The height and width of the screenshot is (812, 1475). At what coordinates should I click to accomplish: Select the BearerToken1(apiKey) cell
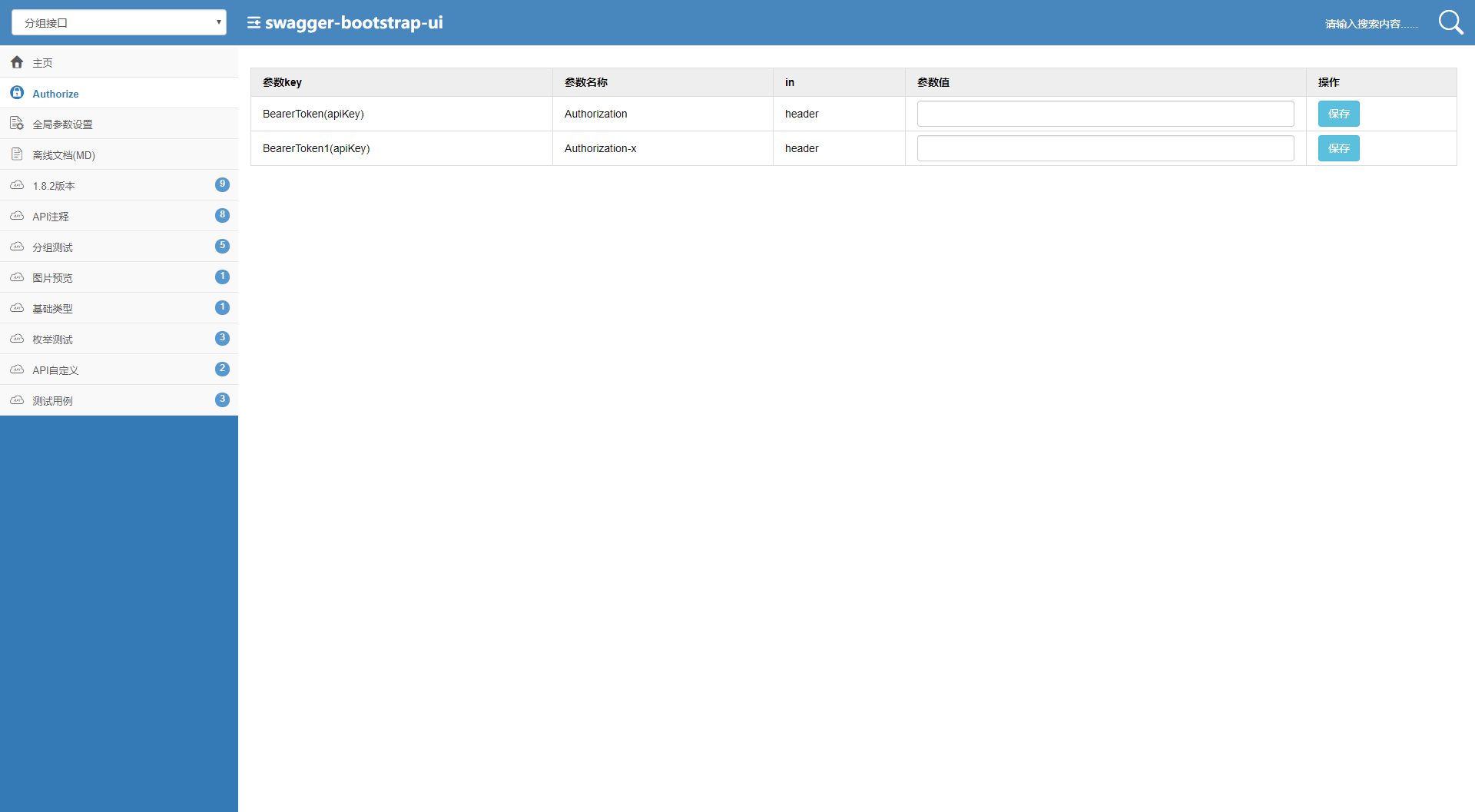coord(402,148)
